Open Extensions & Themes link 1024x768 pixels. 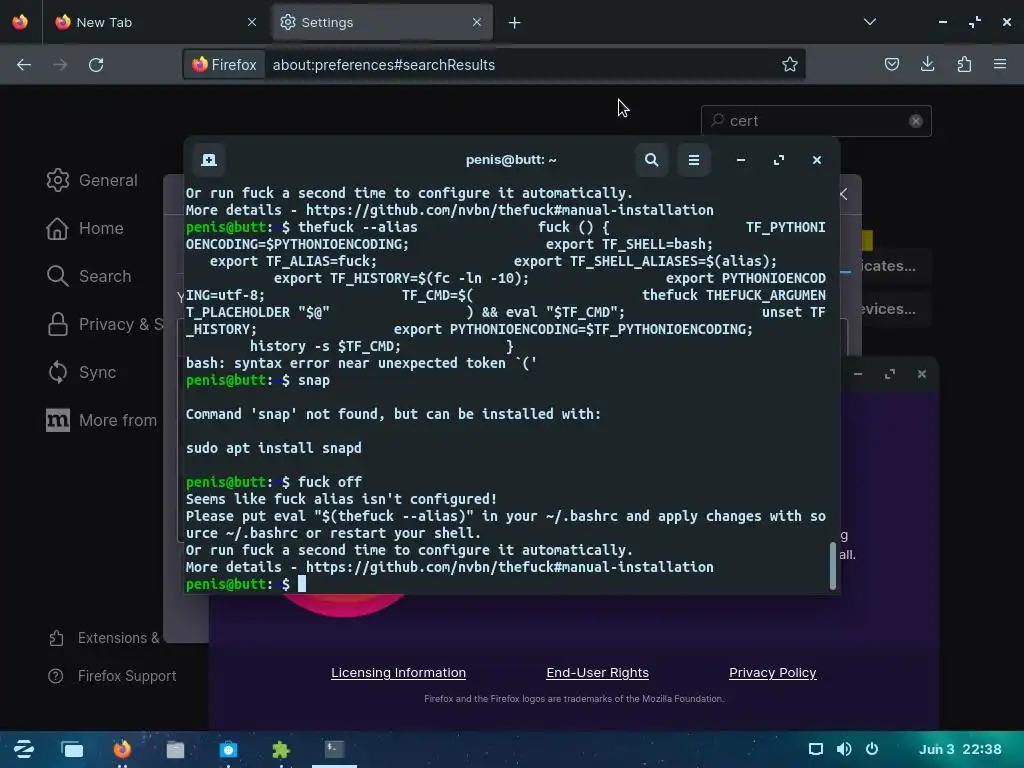104,638
